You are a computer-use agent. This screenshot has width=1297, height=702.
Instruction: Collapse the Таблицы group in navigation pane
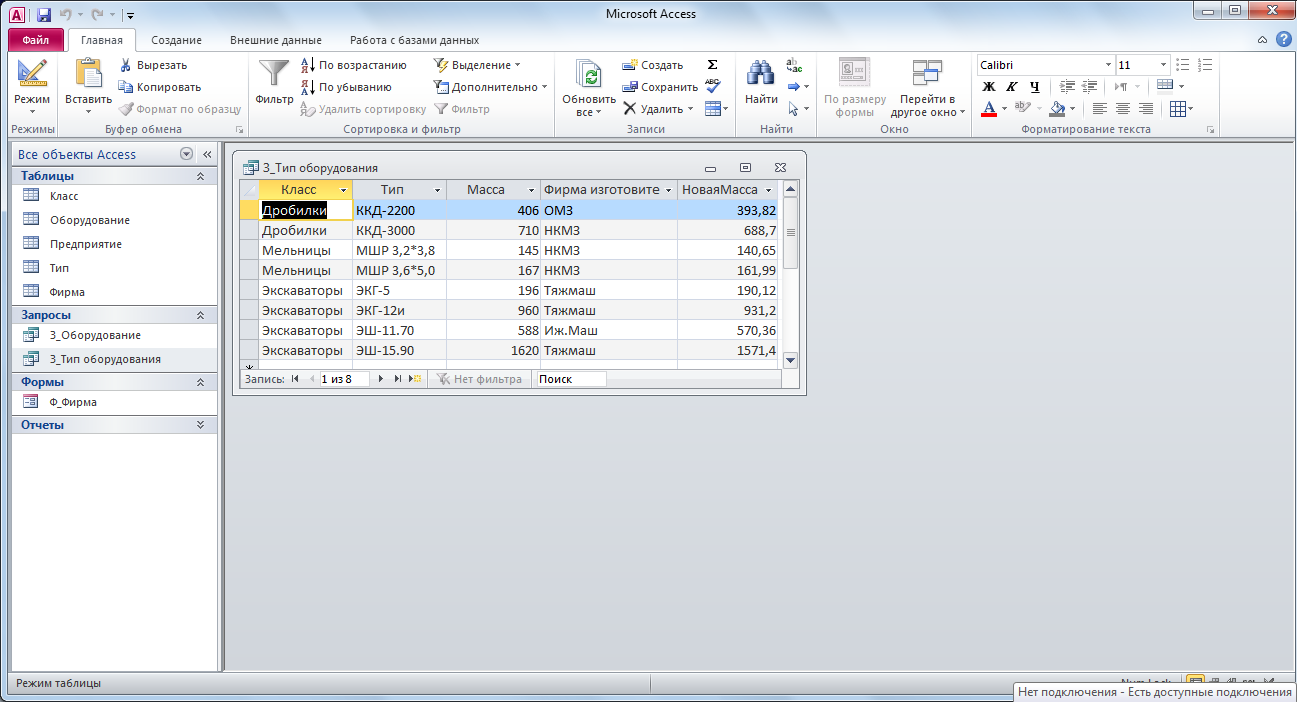click(x=200, y=176)
